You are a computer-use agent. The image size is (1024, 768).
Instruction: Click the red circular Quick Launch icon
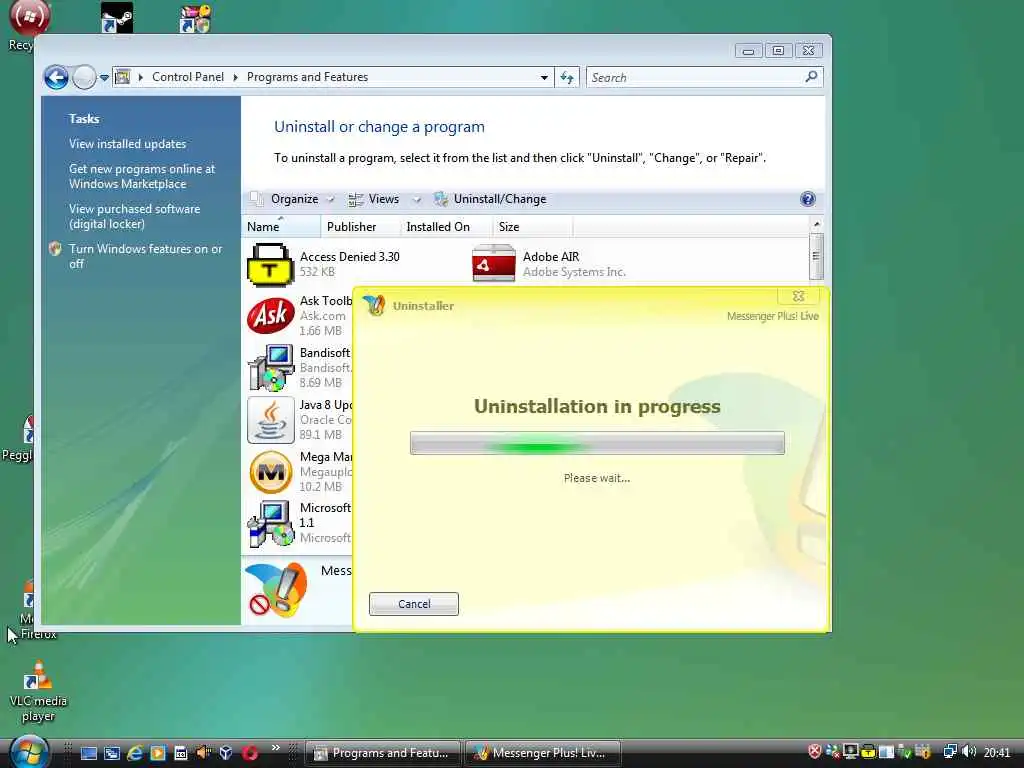pos(250,754)
